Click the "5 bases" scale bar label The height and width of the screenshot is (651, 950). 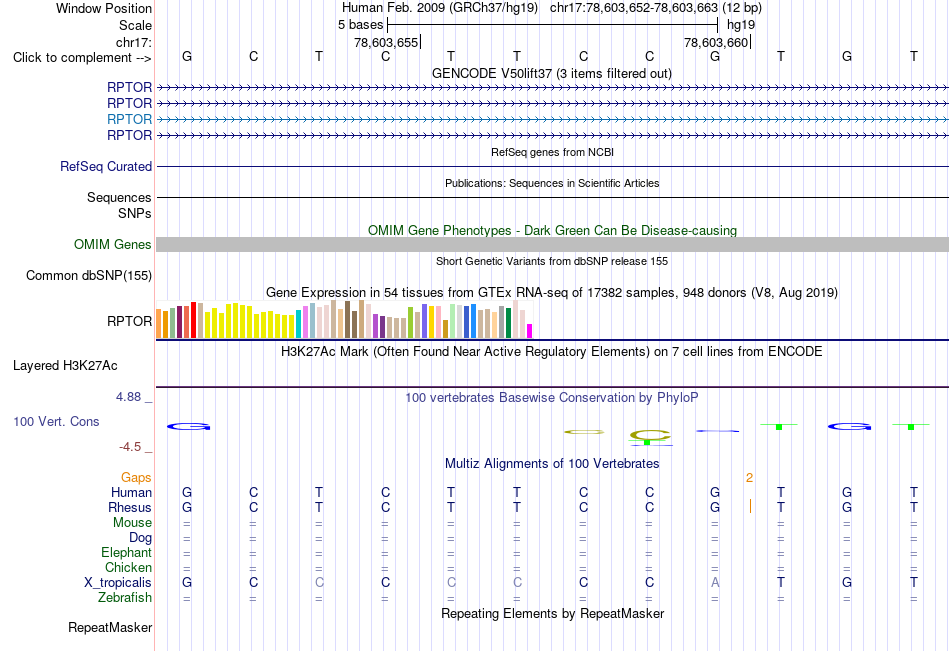click(x=360, y=25)
